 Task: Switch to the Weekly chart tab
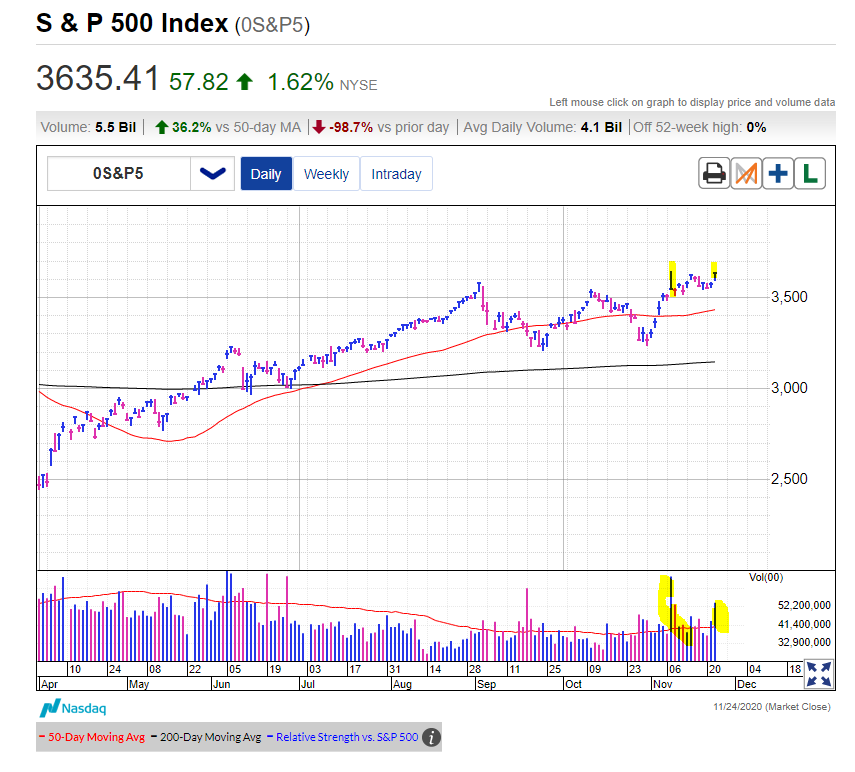tap(326, 173)
